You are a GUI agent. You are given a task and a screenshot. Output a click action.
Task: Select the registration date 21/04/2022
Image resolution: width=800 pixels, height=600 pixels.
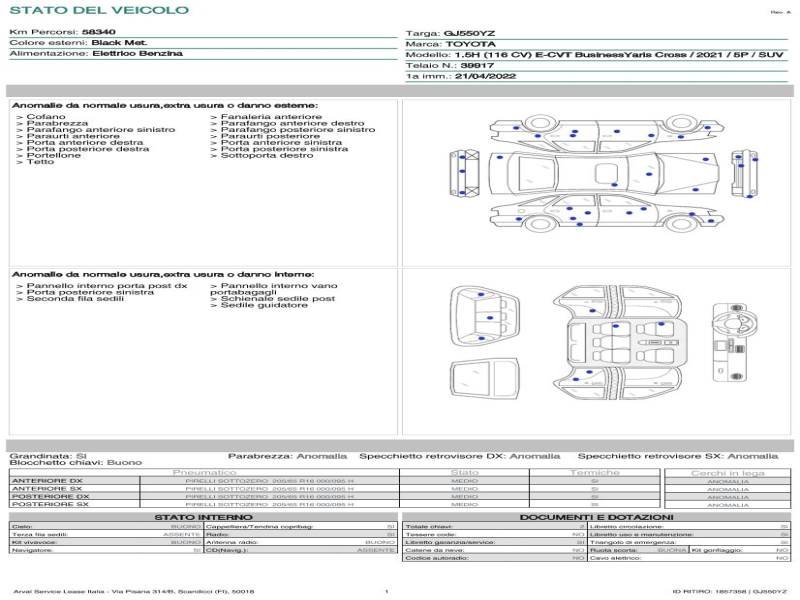(485, 76)
